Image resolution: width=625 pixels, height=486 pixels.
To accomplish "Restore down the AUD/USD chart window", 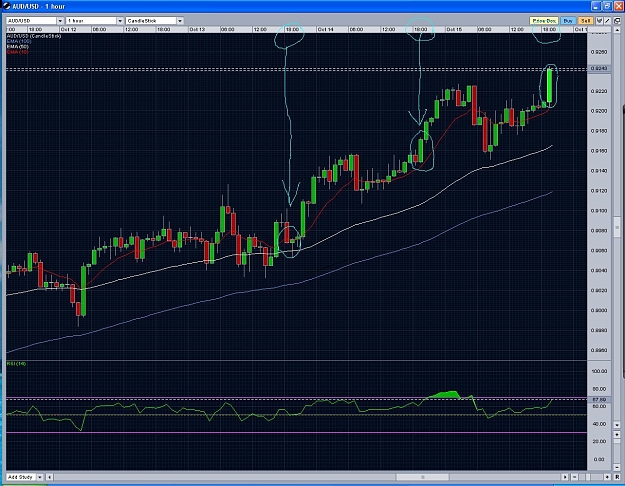I will (x=607, y=6).
